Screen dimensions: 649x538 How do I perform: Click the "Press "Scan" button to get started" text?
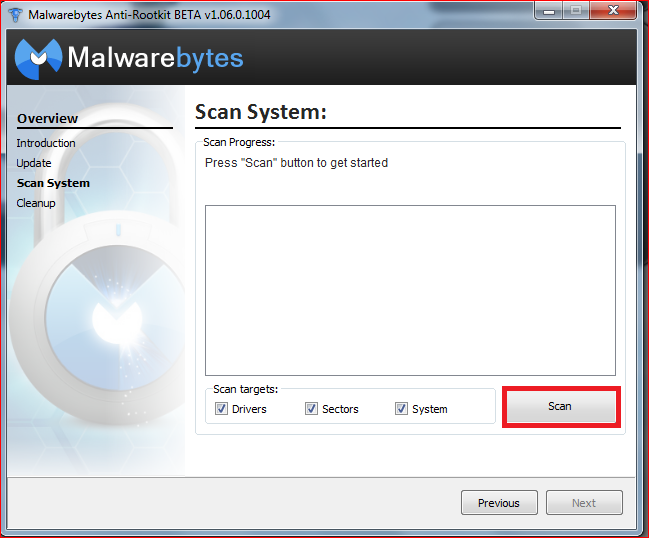click(296, 163)
